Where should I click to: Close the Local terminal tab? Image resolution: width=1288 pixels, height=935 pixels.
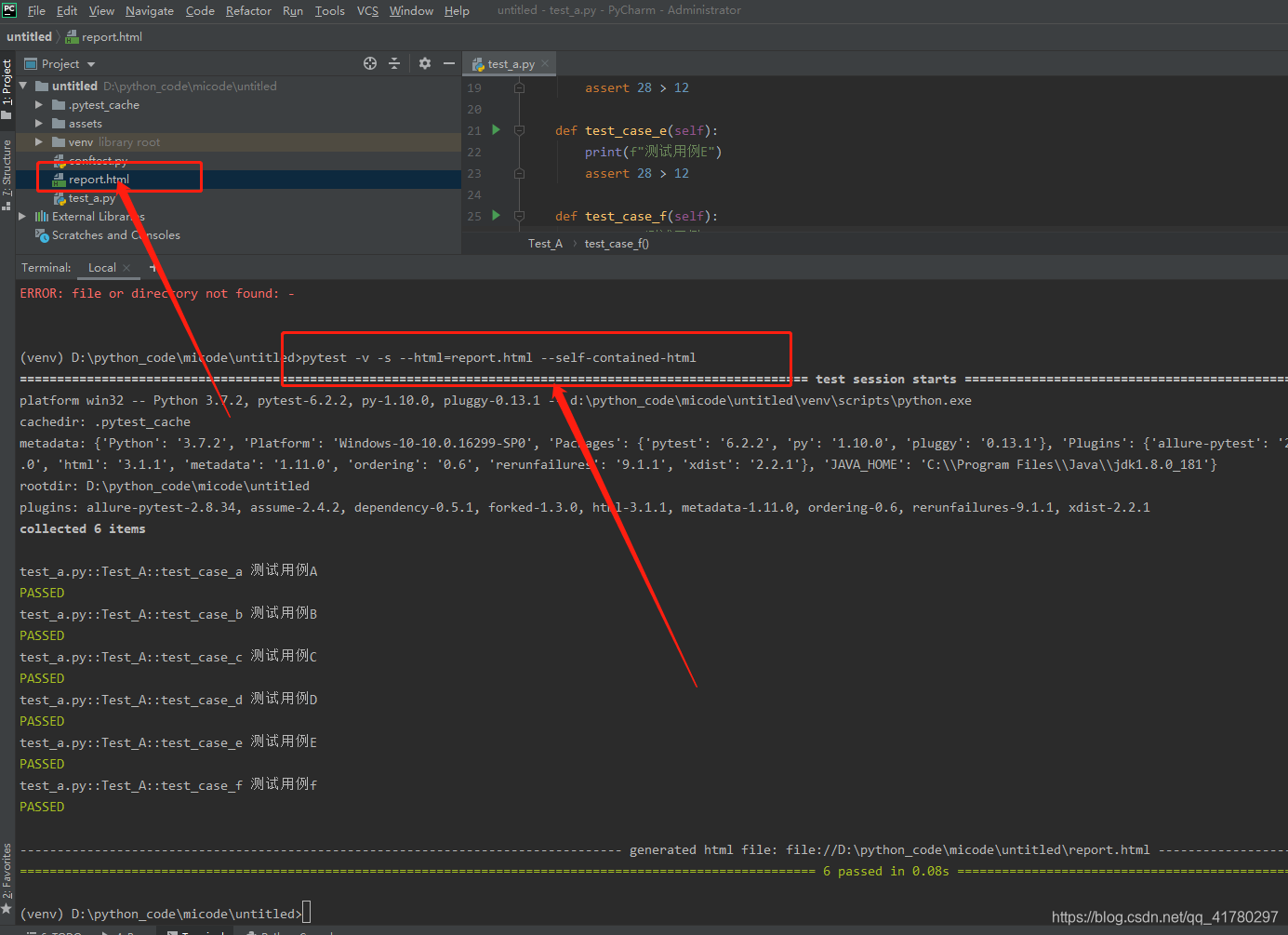point(126,268)
